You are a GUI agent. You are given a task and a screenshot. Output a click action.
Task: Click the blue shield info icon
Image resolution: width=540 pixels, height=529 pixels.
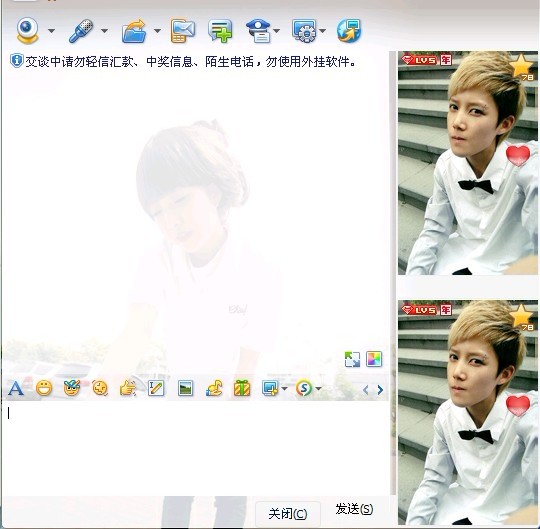(x=17, y=61)
